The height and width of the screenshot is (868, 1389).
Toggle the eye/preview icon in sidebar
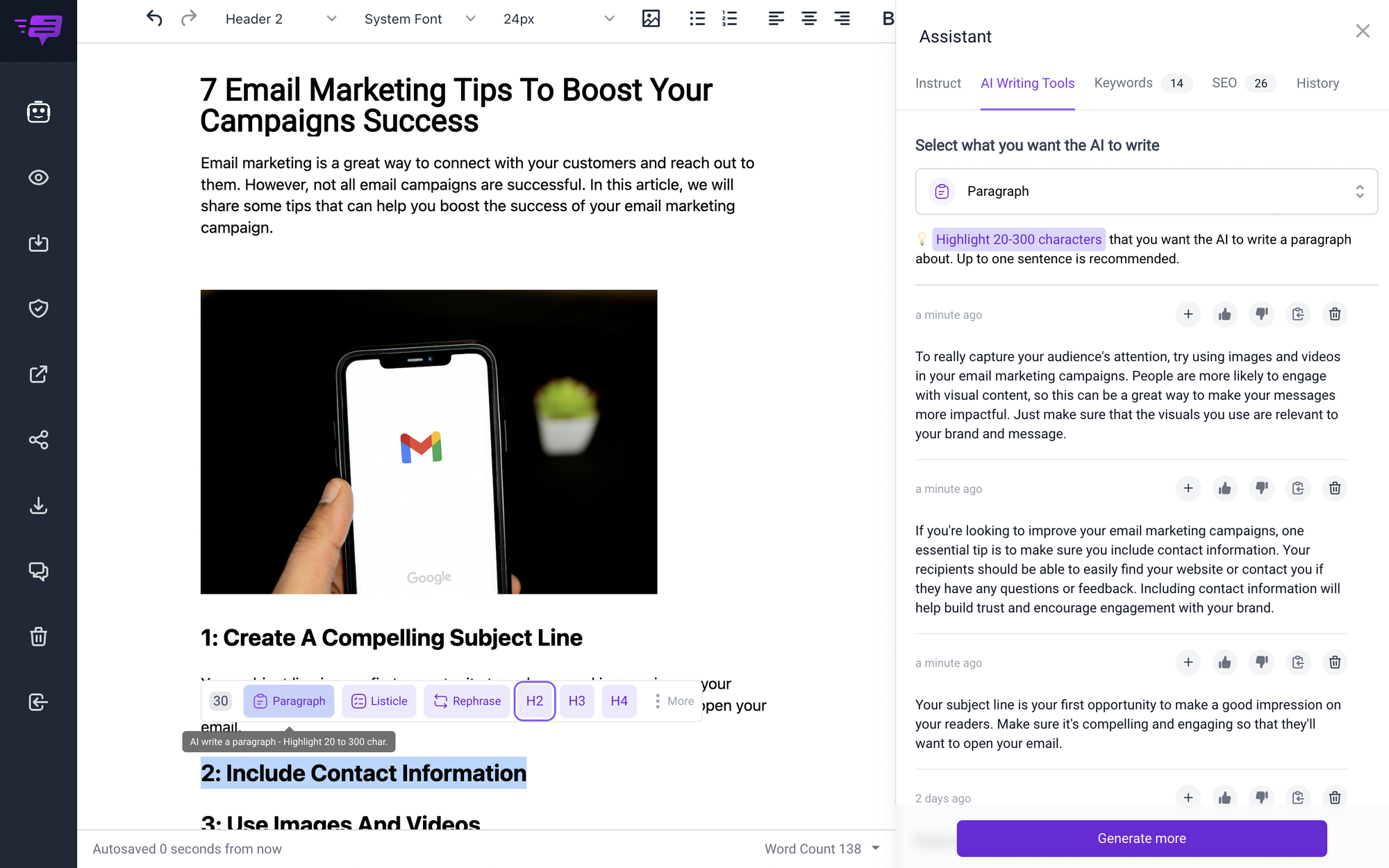[x=38, y=177]
